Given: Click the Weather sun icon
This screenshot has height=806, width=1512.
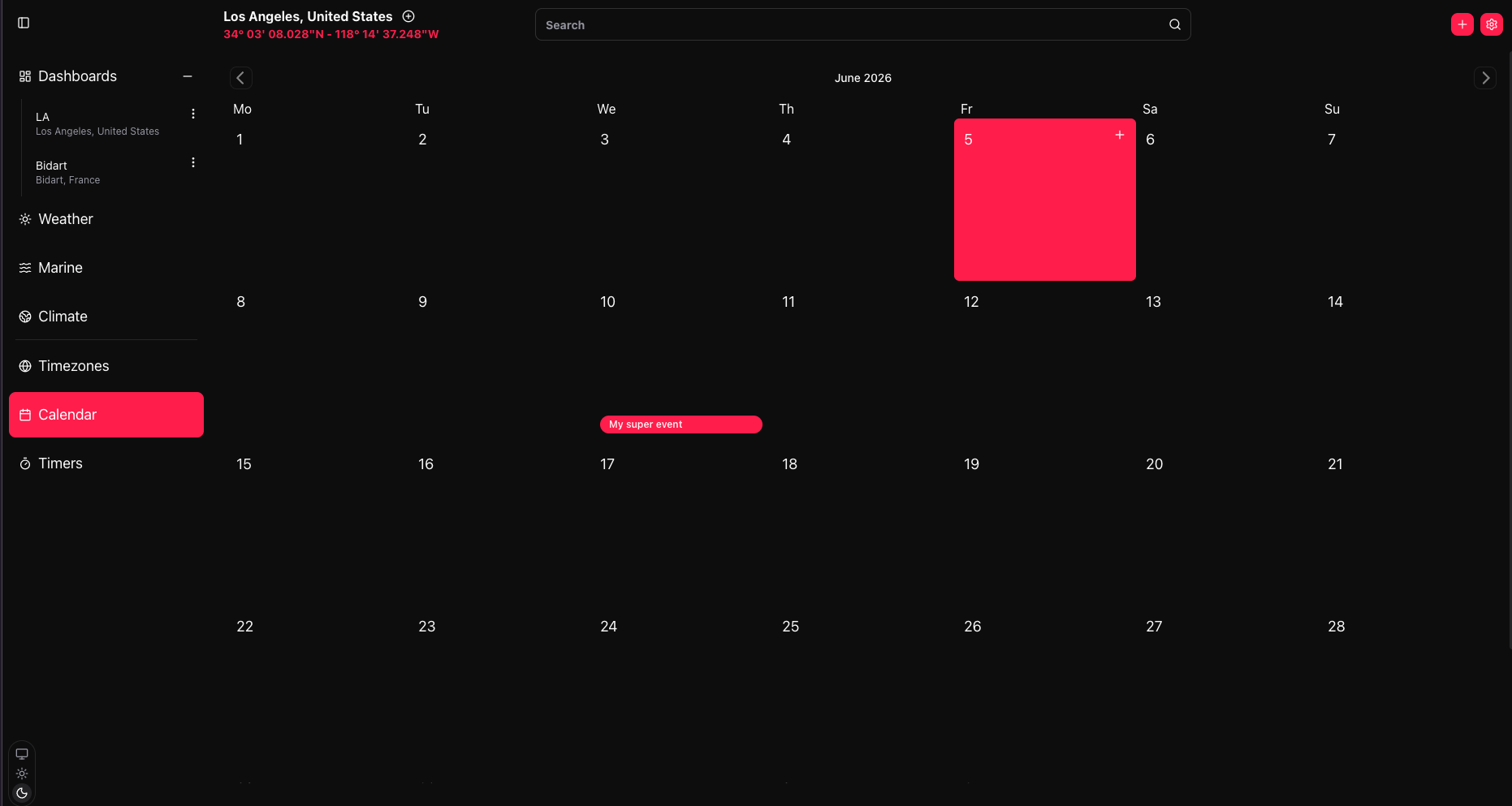Looking at the screenshot, I should point(25,219).
